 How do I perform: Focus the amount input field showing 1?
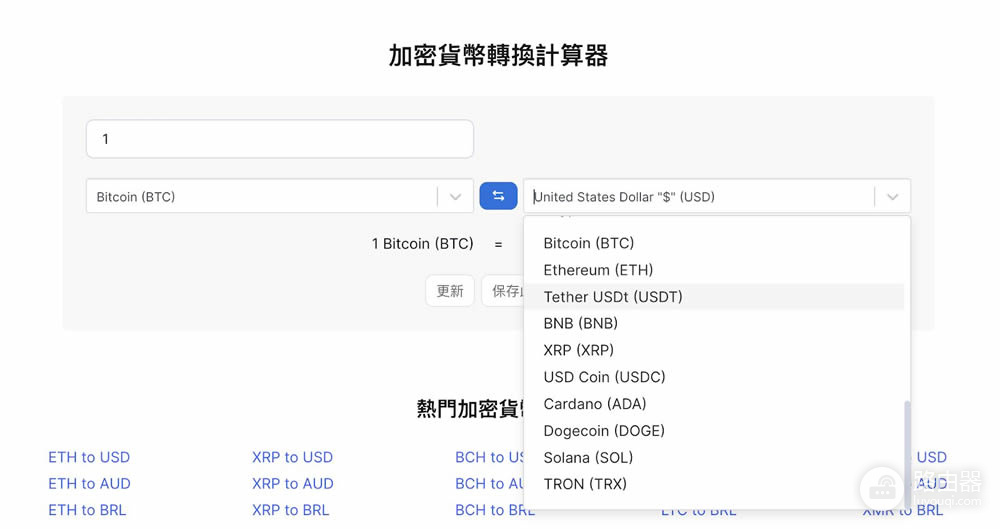click(279, 138)
